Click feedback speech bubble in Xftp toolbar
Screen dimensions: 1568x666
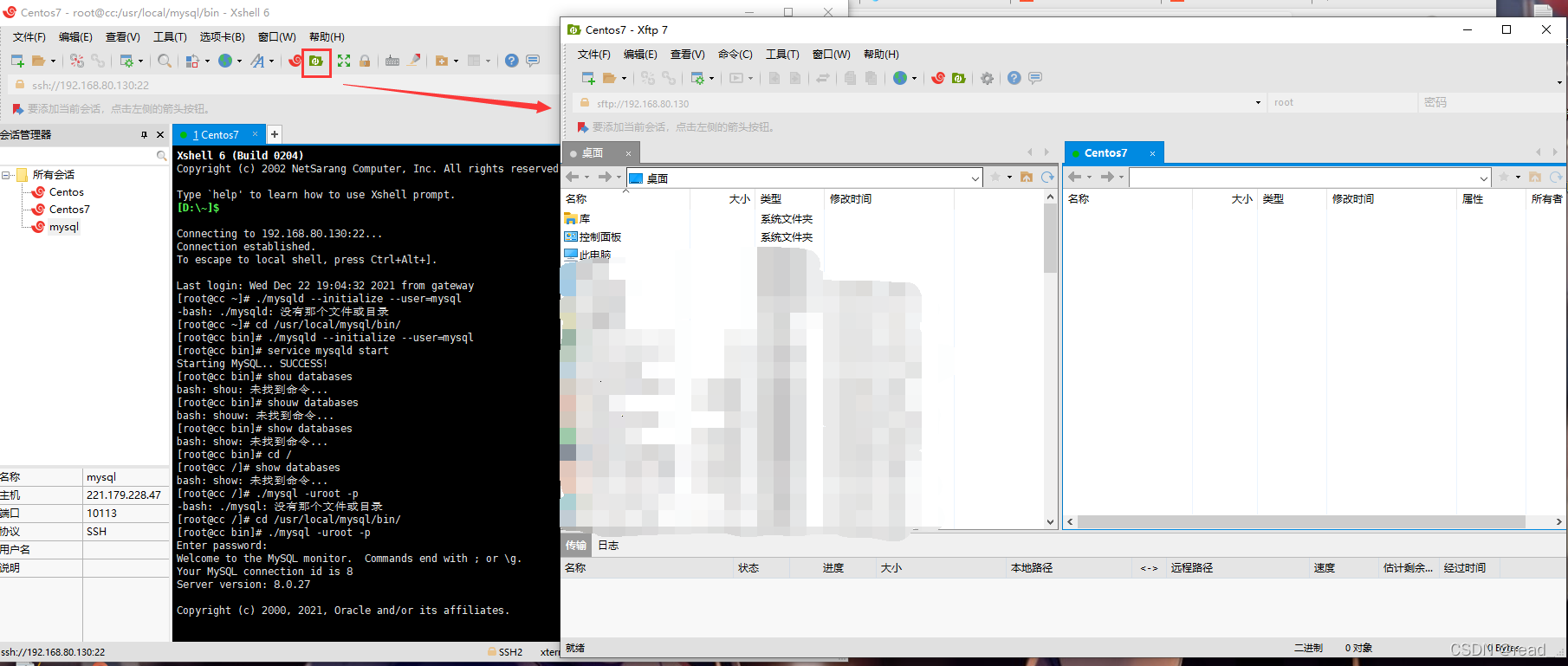click(1035, 78)
